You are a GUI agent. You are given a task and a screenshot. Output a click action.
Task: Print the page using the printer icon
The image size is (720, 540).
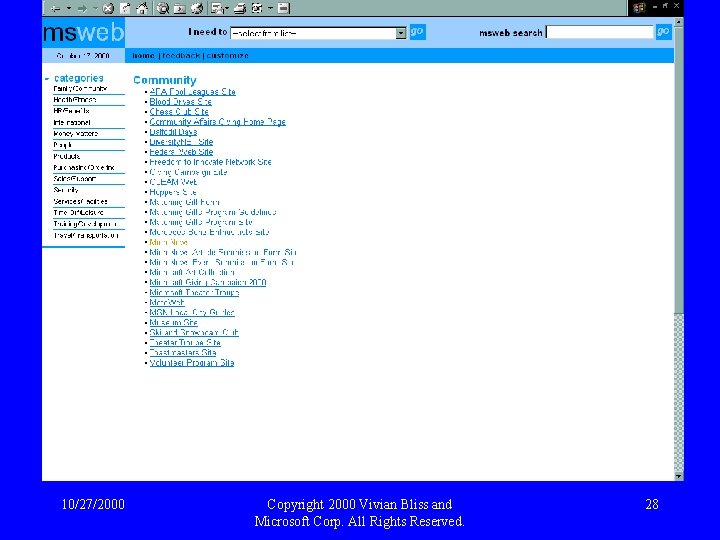[x=239, y=8]
